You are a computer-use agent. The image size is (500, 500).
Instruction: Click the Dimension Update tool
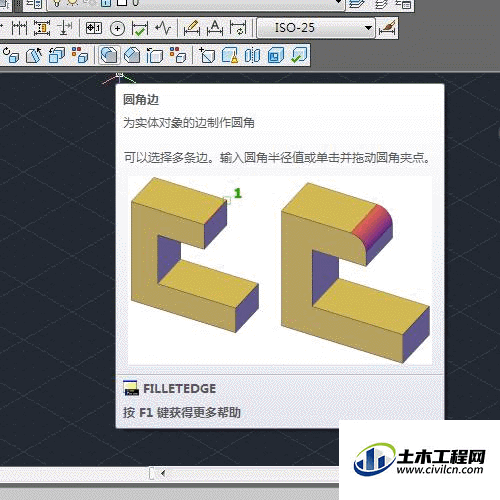click(238, 28)
